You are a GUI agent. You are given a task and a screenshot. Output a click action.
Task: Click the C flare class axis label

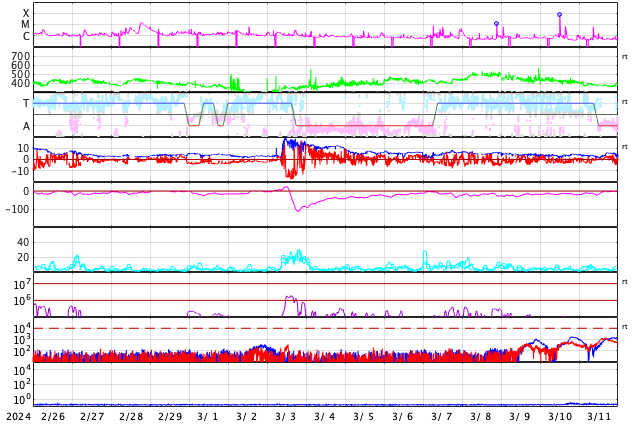coord(26,36)
